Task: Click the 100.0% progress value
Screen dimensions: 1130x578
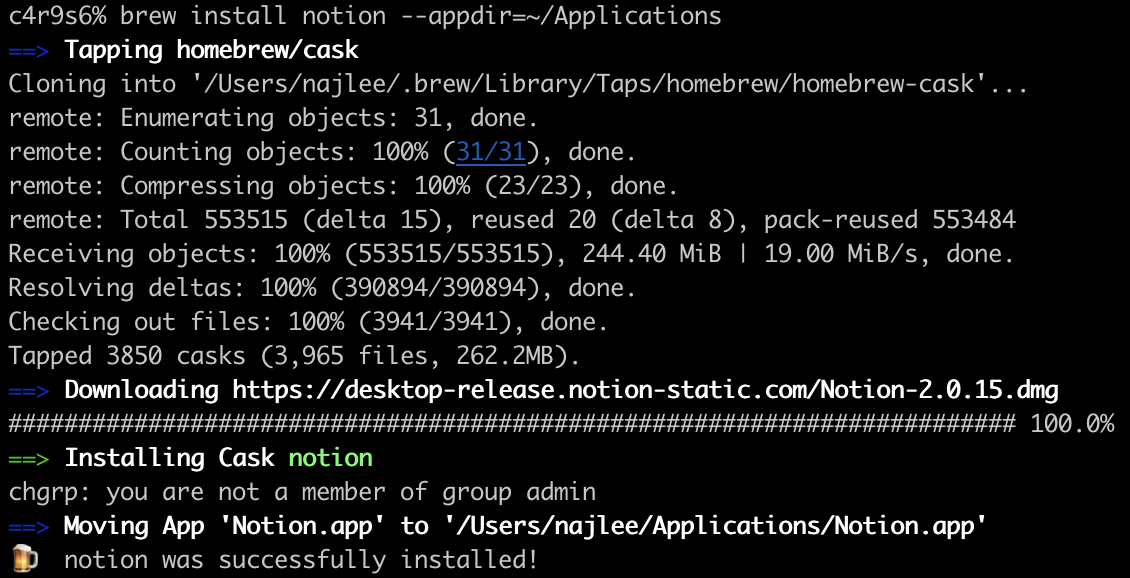Action: (1072, 424)
